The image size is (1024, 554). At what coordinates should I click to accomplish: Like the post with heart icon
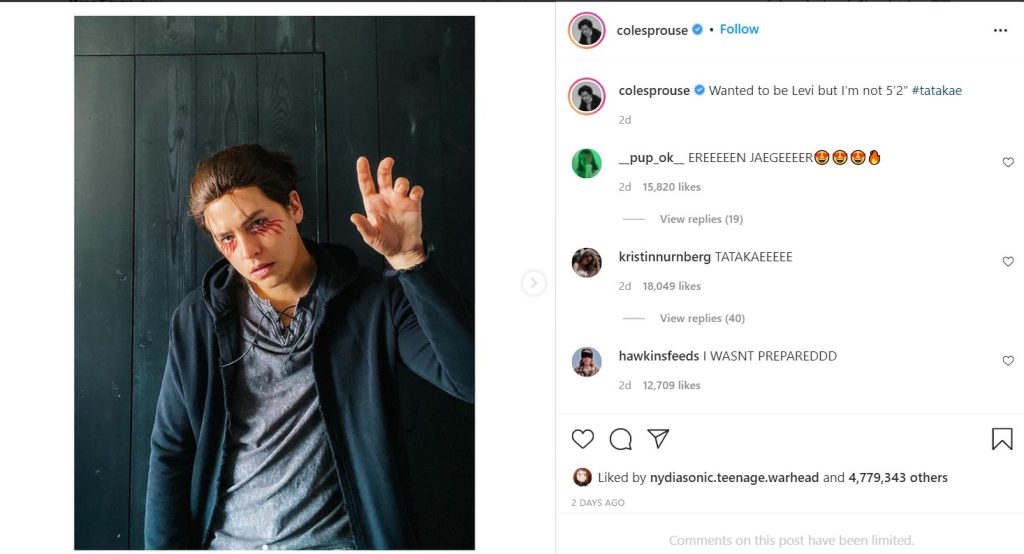582,439
